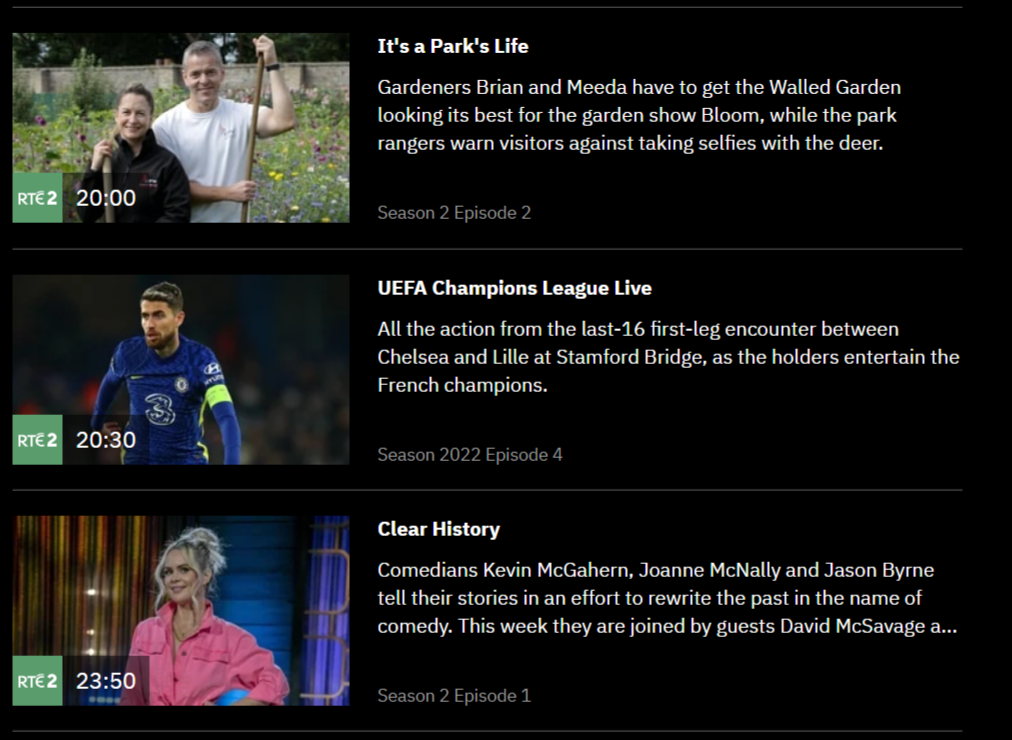This screenshot has width=1012, height=740.
Task: Select the Clear History programme title
Action: tap(439, 529)
